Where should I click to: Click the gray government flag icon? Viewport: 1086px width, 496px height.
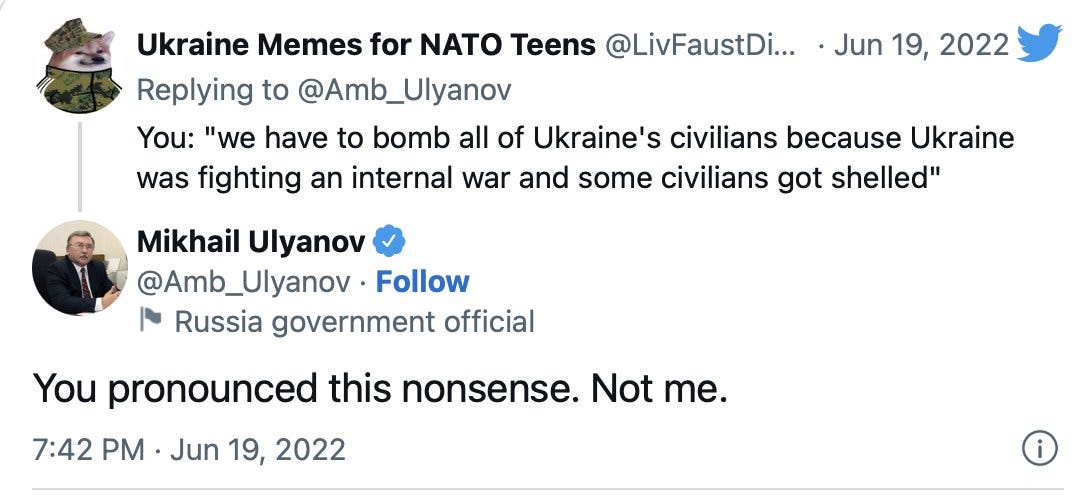(152, 321)
